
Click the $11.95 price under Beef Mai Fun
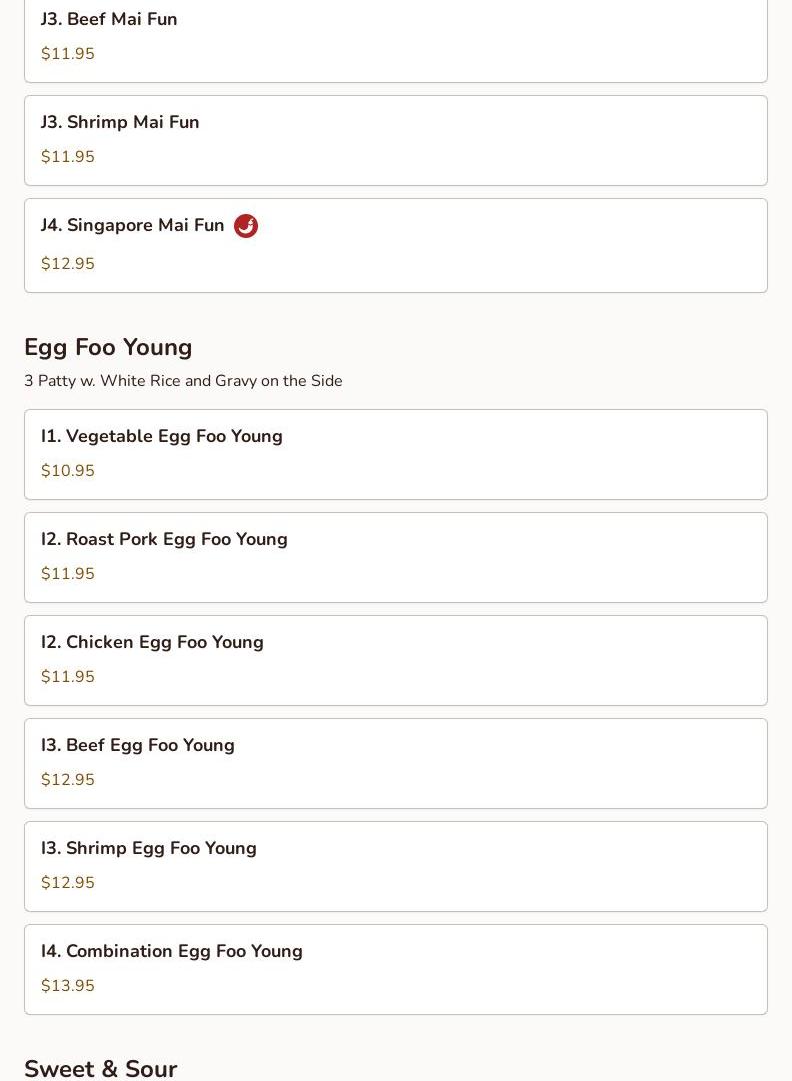pos(68,54)
